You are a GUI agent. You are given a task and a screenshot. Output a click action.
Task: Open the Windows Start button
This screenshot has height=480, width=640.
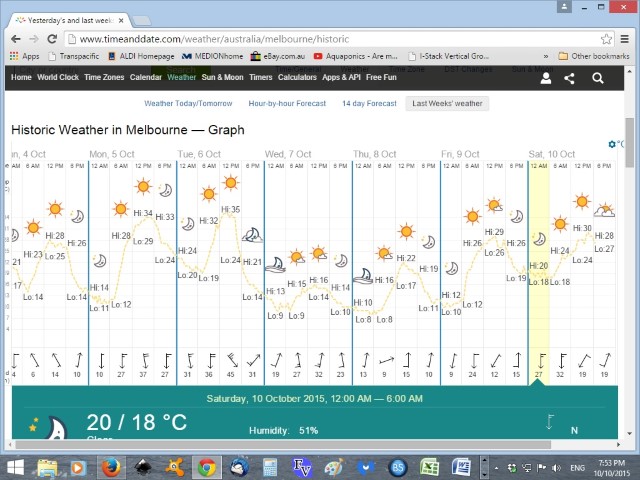pyautogui.click(x=15, y=467)
